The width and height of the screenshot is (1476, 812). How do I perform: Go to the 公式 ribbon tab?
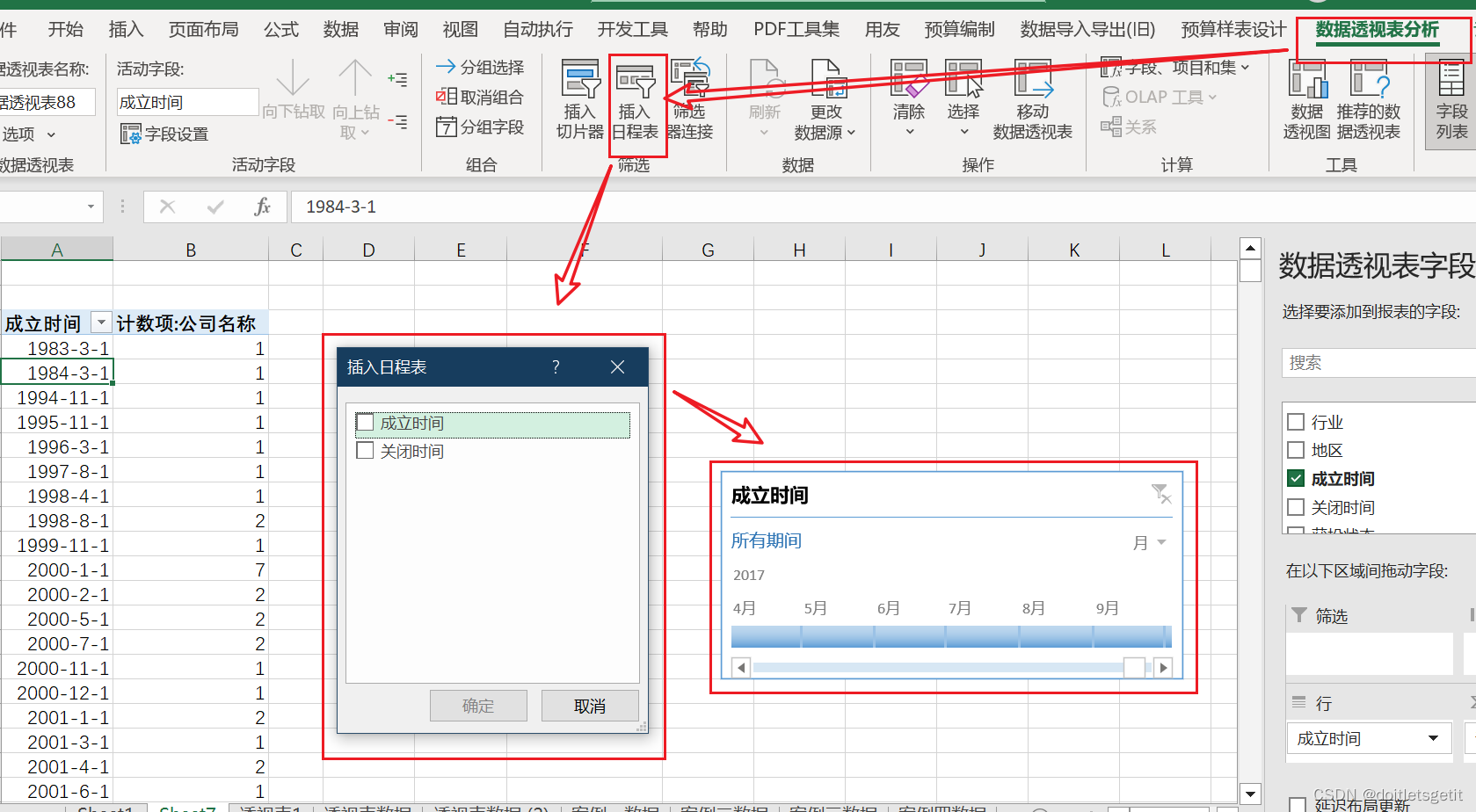click(x=281, y=30)
